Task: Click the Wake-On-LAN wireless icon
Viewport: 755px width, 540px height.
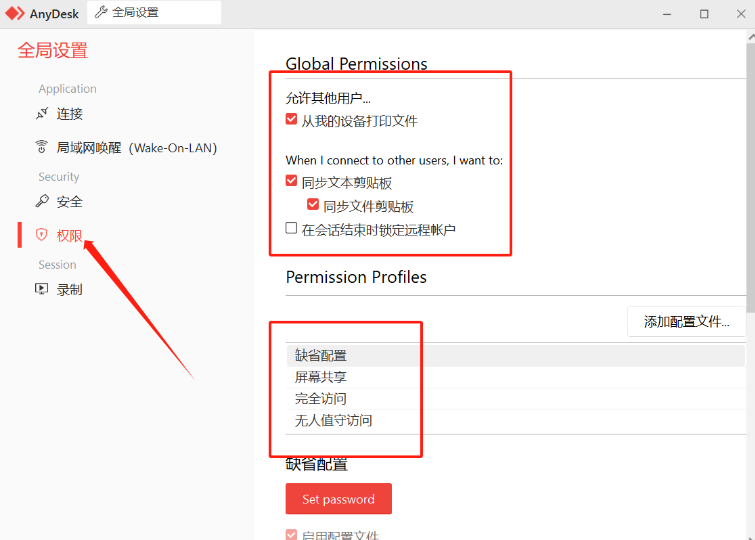Action: 42,147
